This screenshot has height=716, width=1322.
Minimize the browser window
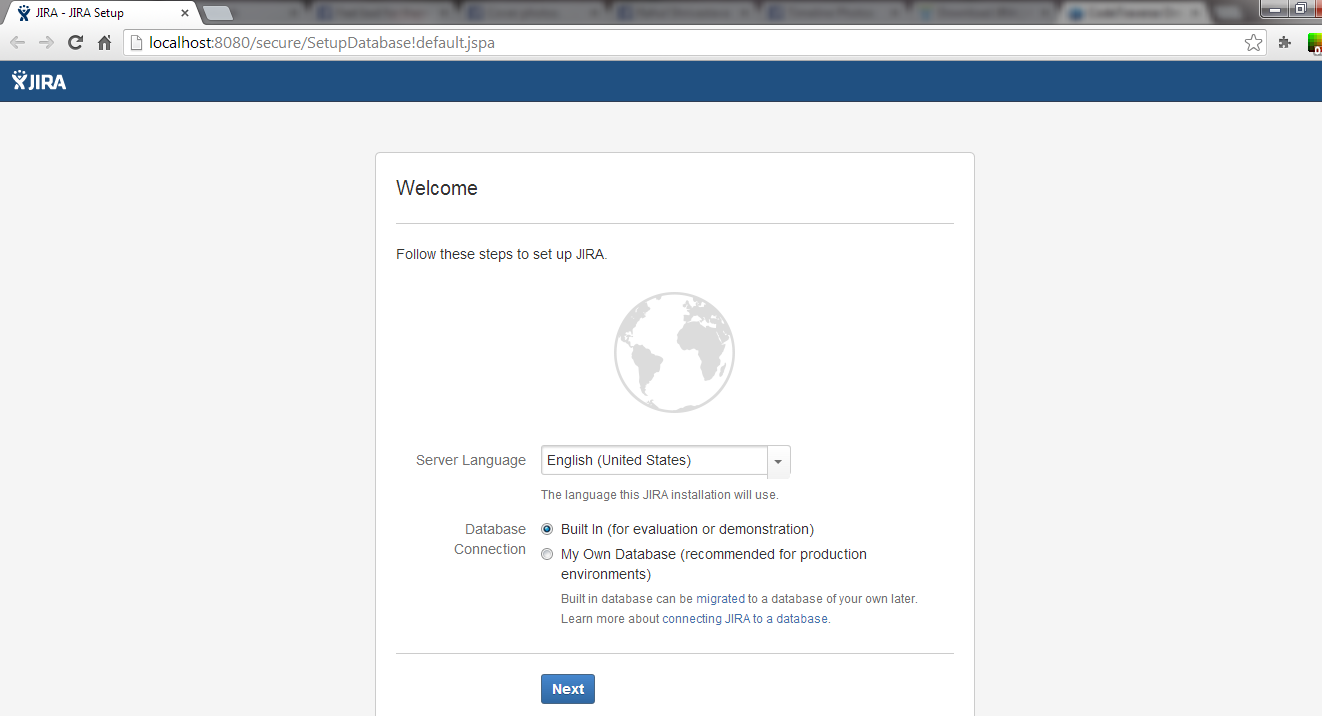click(1274, 8)
